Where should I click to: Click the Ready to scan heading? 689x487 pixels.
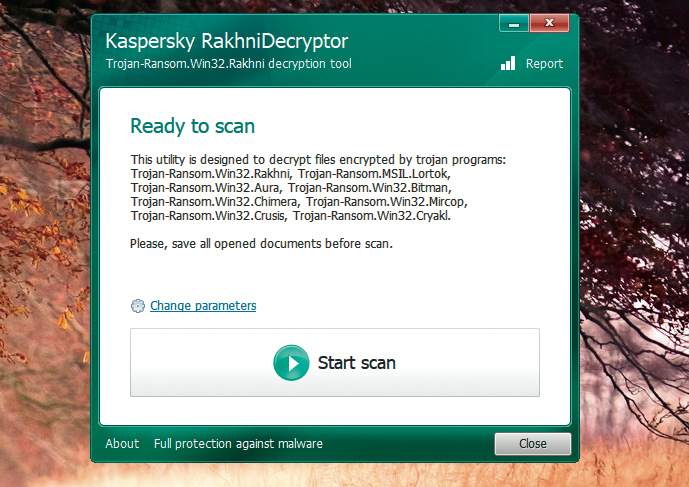192,126
